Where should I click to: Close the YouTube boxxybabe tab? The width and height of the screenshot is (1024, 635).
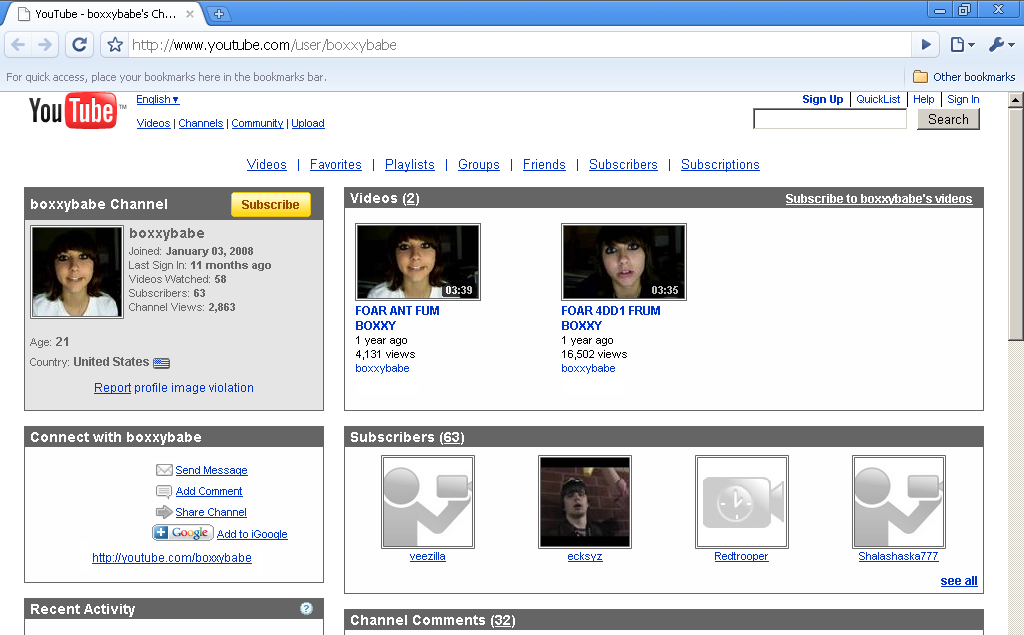(x=189, y=14)
